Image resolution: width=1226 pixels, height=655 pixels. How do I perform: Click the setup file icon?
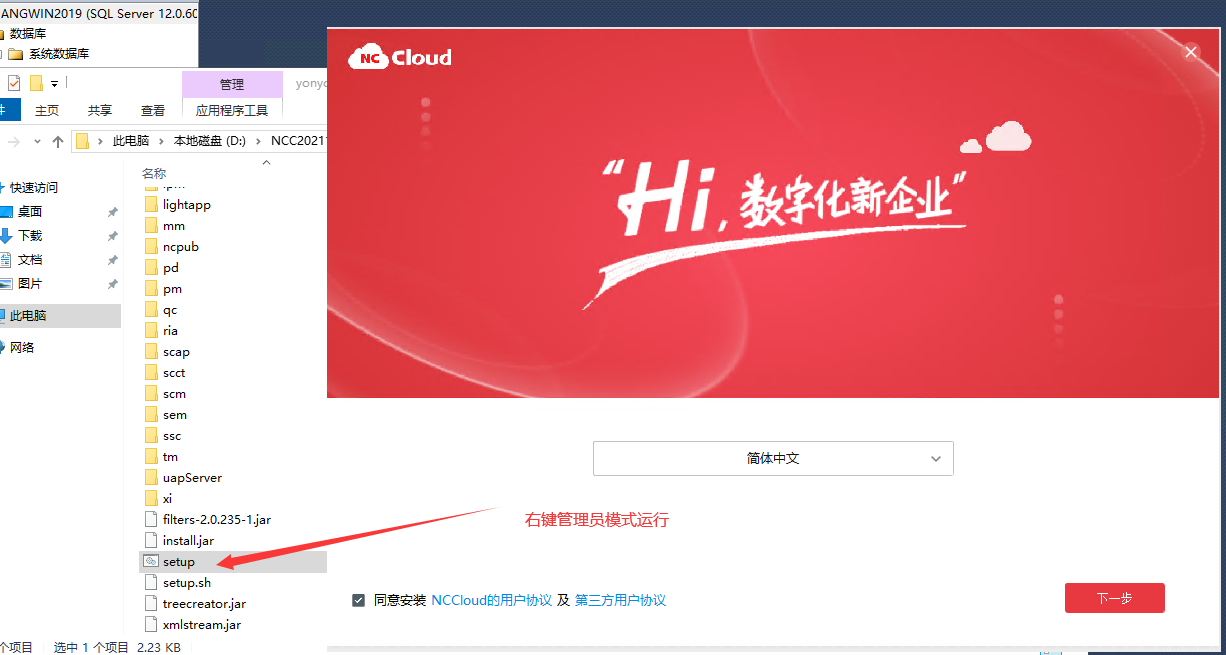pos(151,562)
